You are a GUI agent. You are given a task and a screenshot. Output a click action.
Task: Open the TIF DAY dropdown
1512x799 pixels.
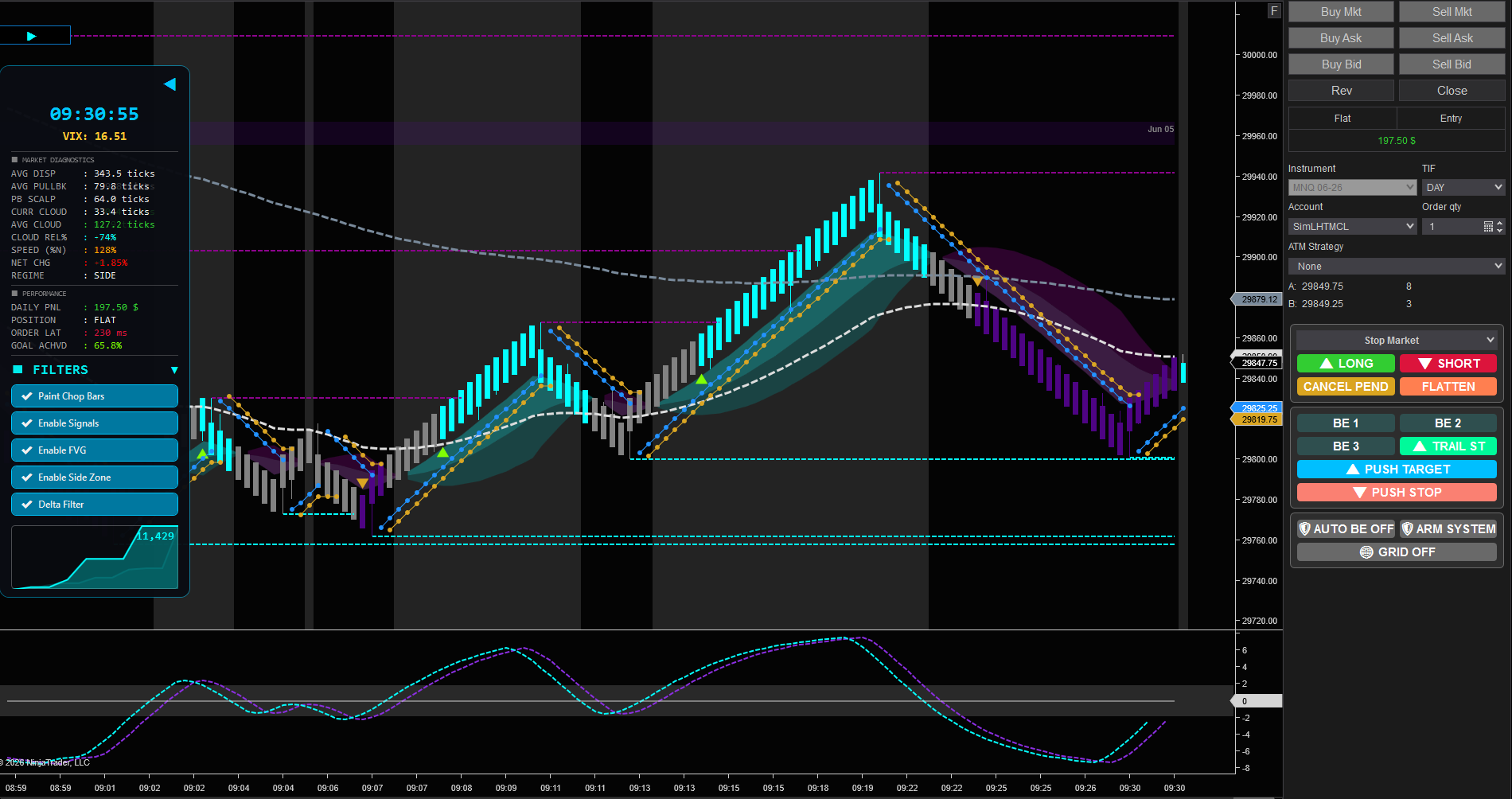tap(1463, 188)
